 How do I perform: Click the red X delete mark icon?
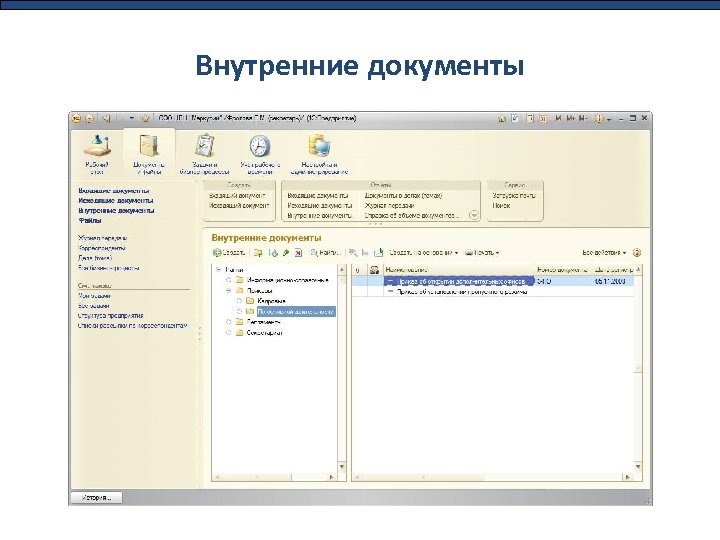(x=298, y=253)
